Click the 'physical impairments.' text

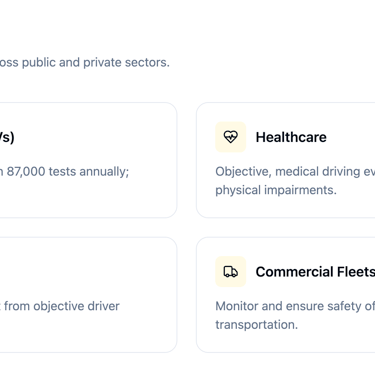(276, 190)
